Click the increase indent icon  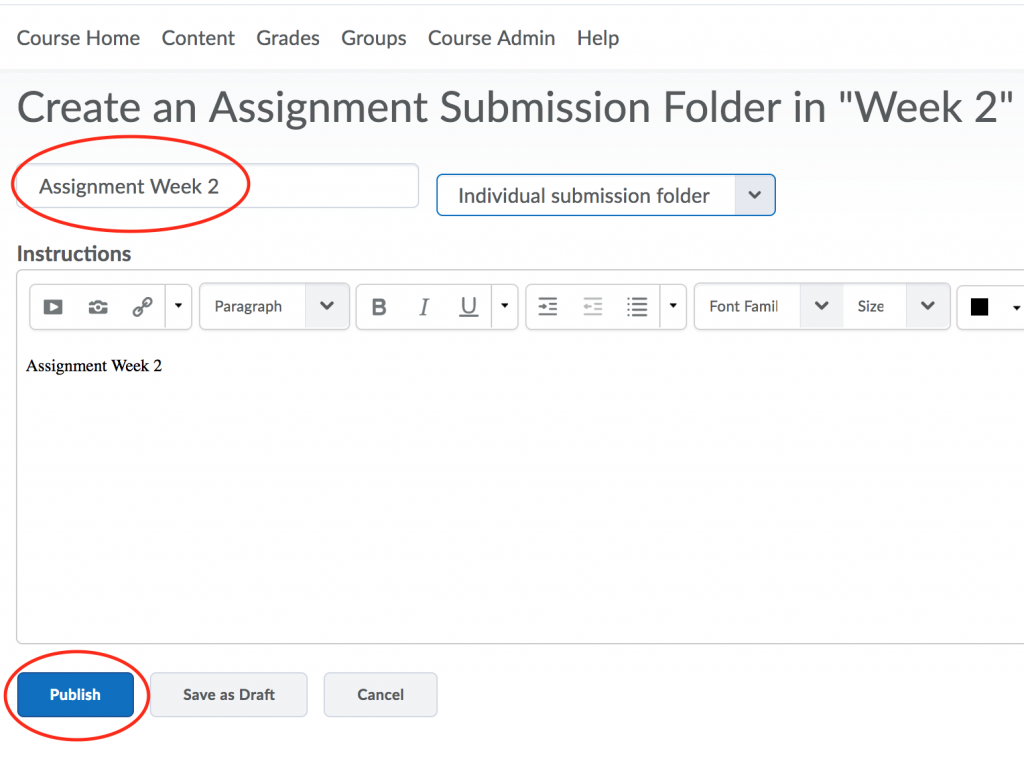click(x=548, y=307)
